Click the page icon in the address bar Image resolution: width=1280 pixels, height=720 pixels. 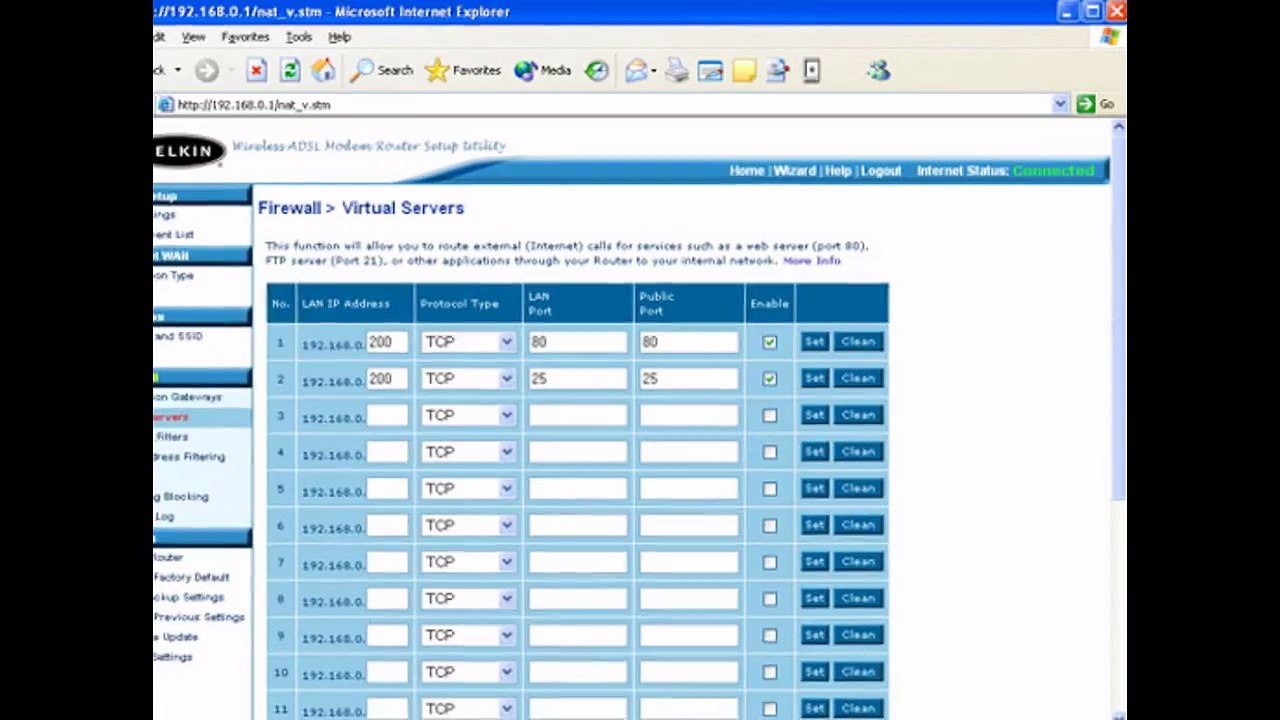pos(166,104)
